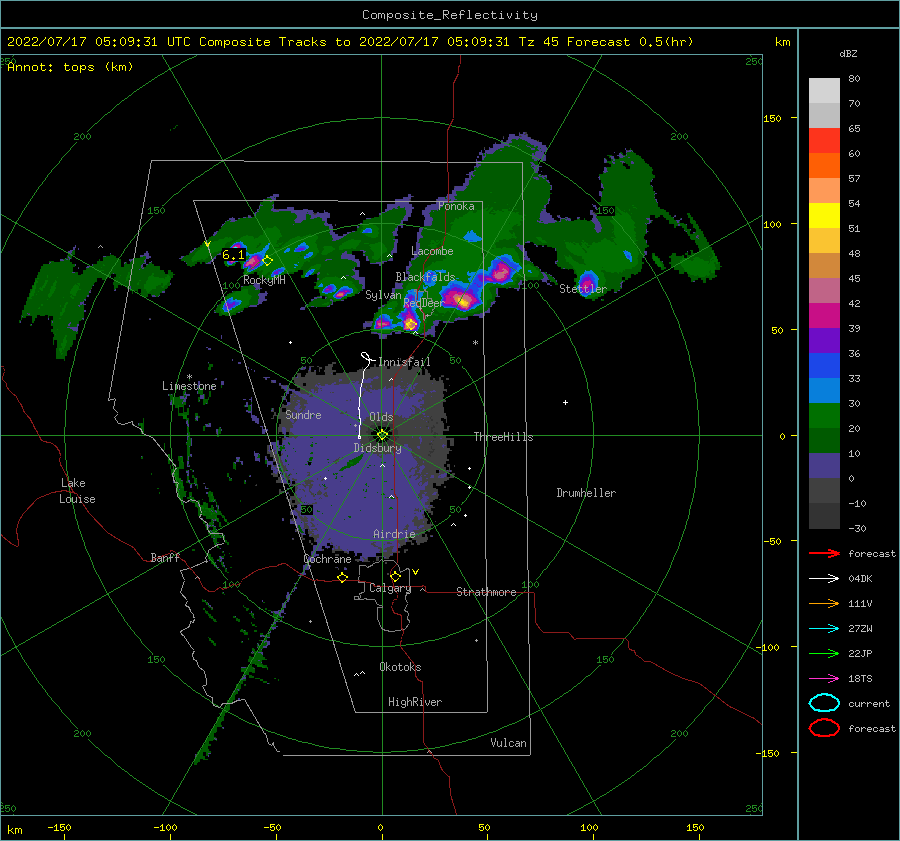
Task: Click the dBZ legend heading
Action: click(848, 53)
